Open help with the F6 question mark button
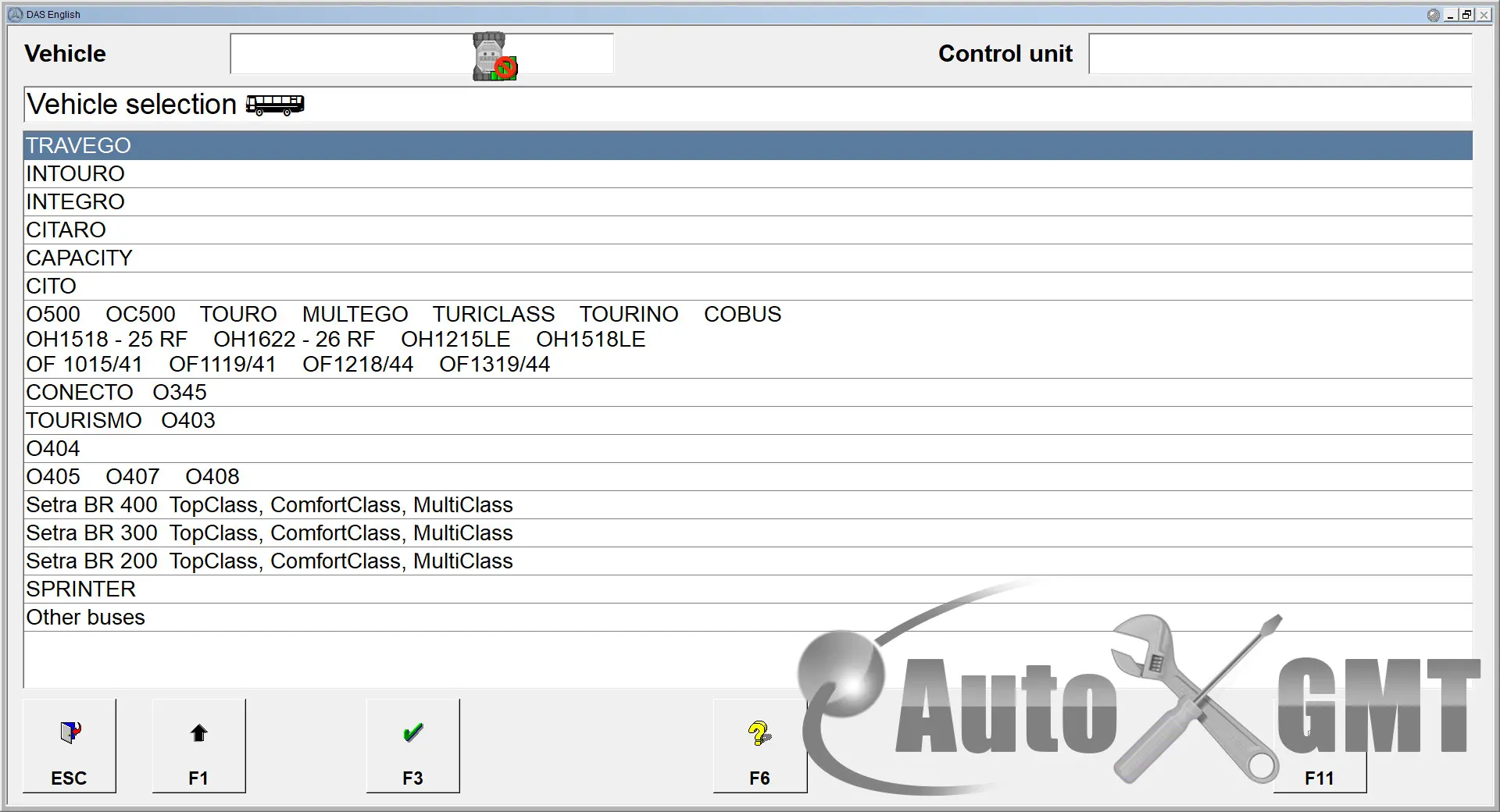The width and height of the screenshot is (1500, 812). click(759, 746)
